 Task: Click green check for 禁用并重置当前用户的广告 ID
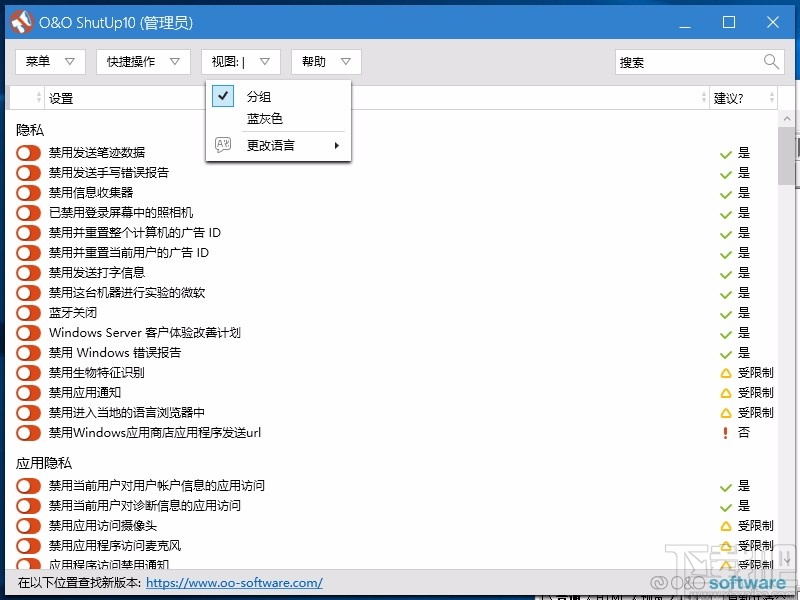726,254
